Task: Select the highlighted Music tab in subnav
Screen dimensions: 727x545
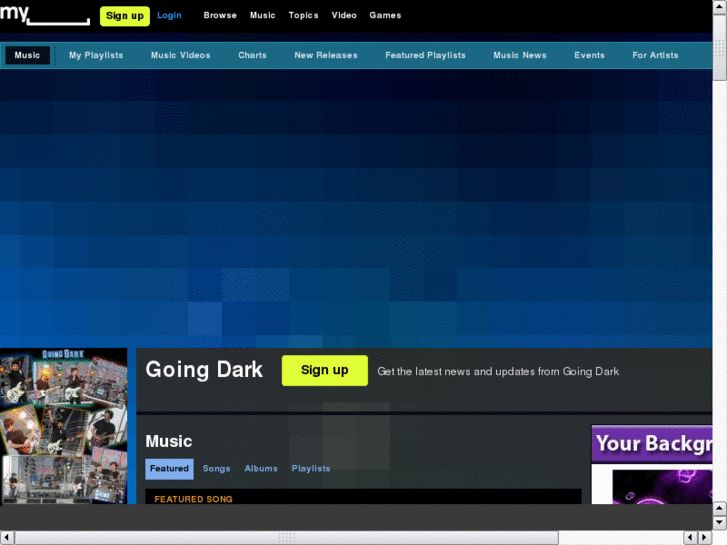Action: (27, 55)
